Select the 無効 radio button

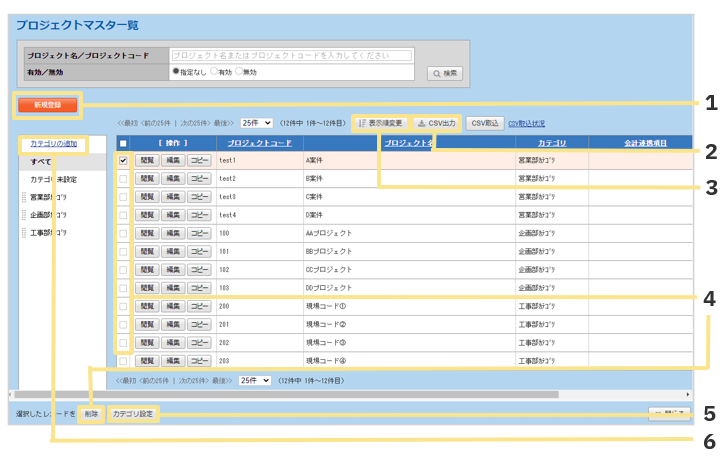(x=239, y=72)
